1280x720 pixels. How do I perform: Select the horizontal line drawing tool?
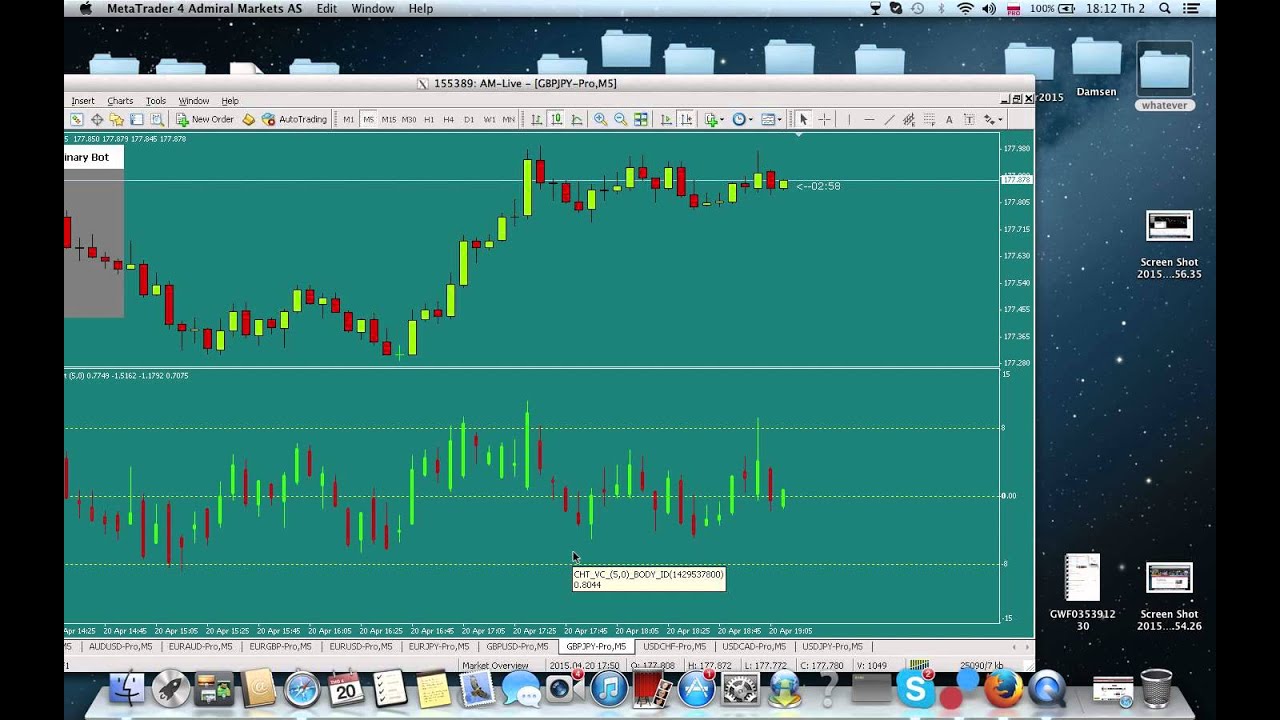point(869,119)
